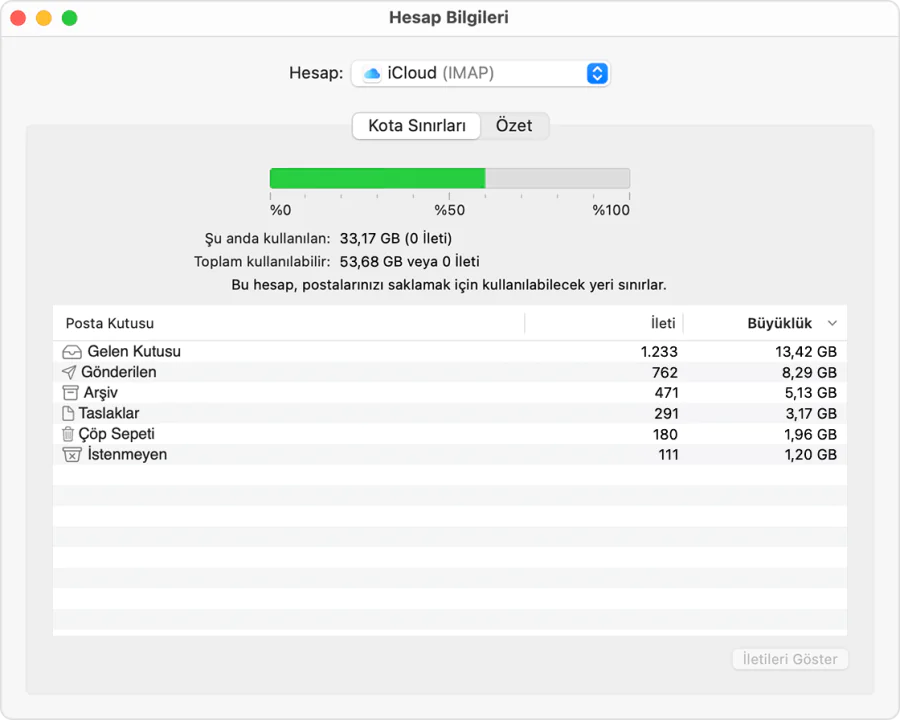Click the document icon beside Taslaklar

[70, 413]
